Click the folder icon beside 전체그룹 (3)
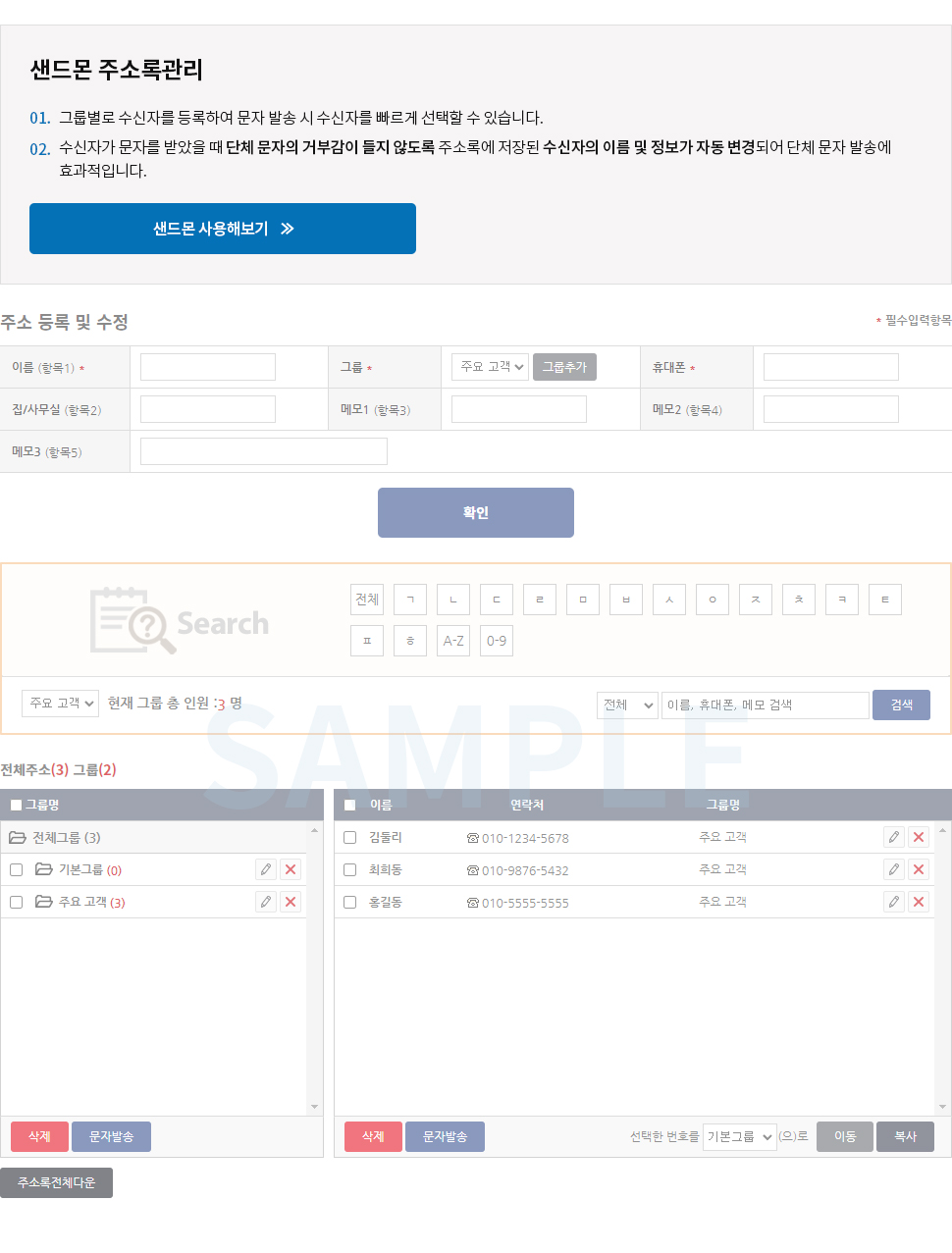 click(x=18, y=837)
